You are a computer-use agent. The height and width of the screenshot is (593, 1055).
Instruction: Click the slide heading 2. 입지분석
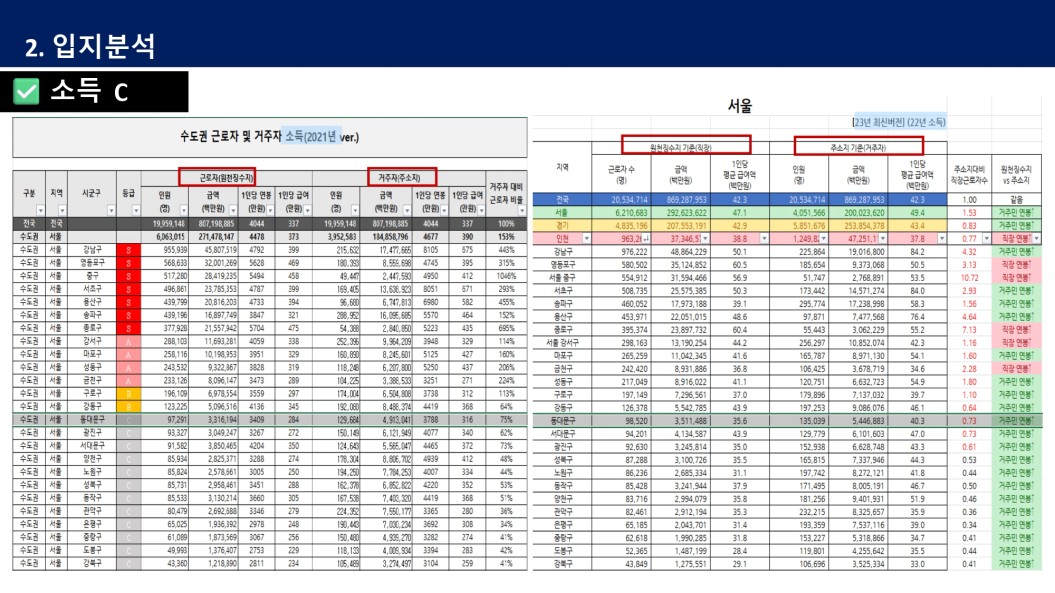tap(90, 46)
